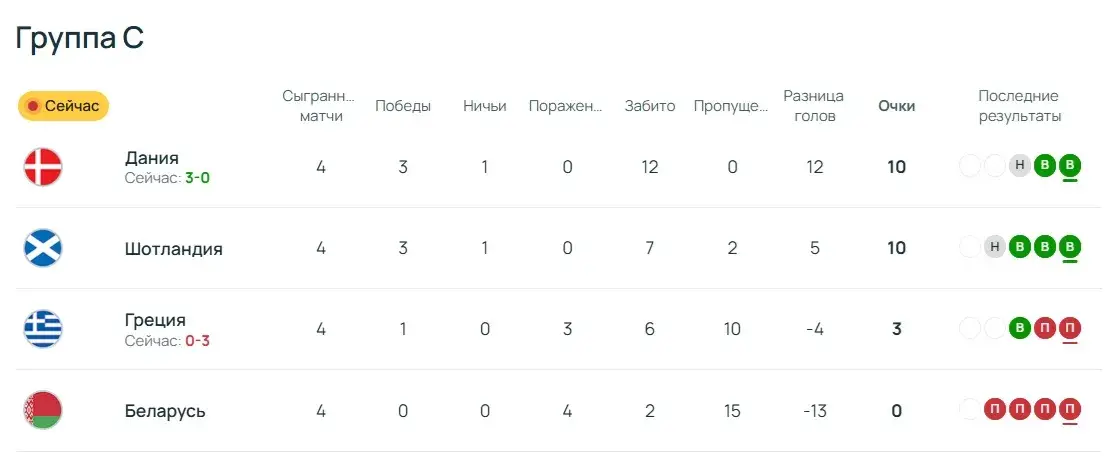1120x463 pixels.
Task: Click the Belarus flag icon
Action: tap(43, 411)
